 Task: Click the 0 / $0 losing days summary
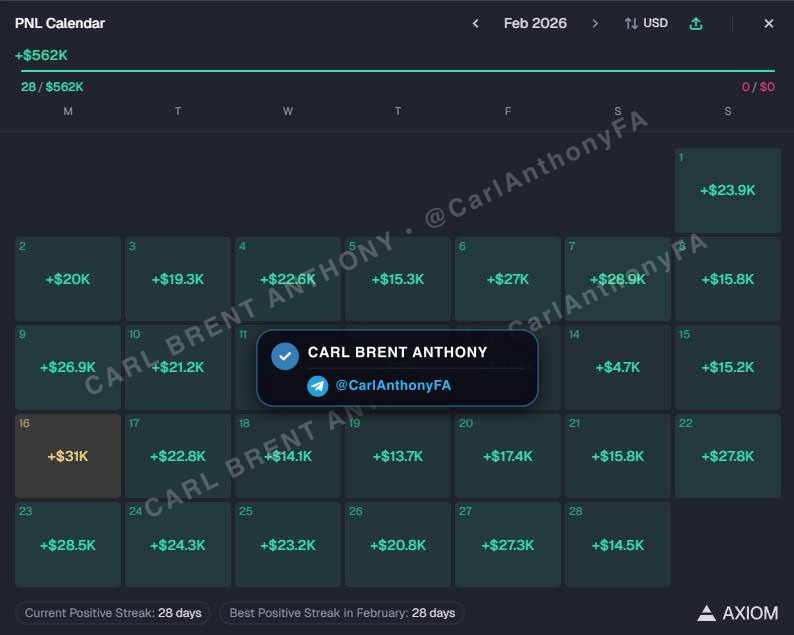click(x=758, y=87)
